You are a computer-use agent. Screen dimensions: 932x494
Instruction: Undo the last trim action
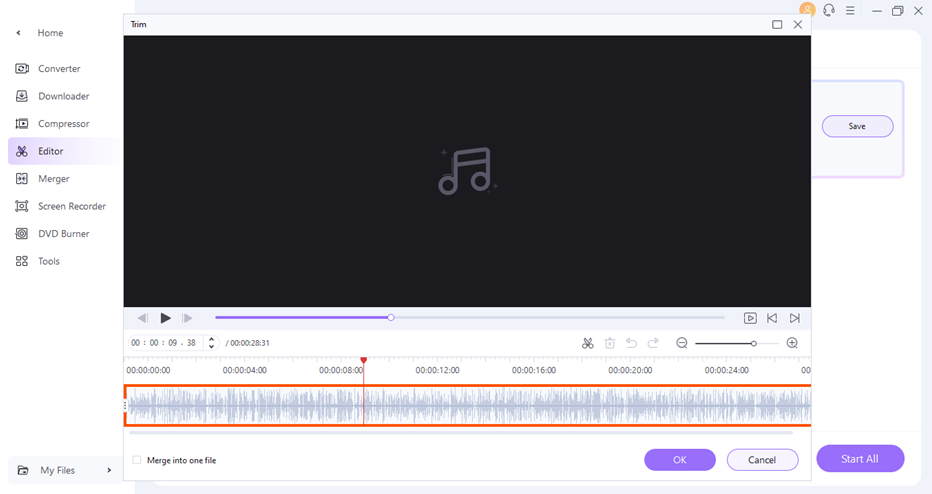631,343
